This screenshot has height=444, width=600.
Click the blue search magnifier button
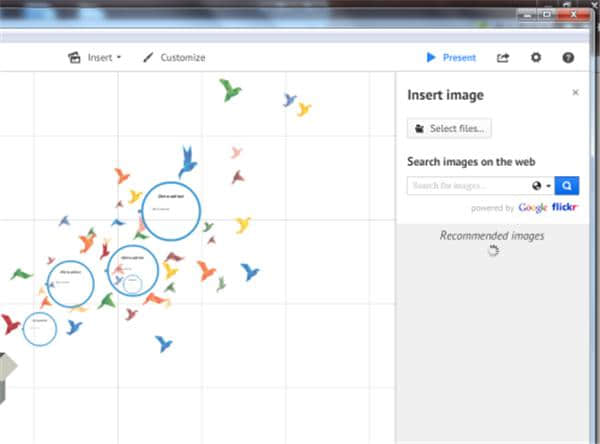pos(567,186)
